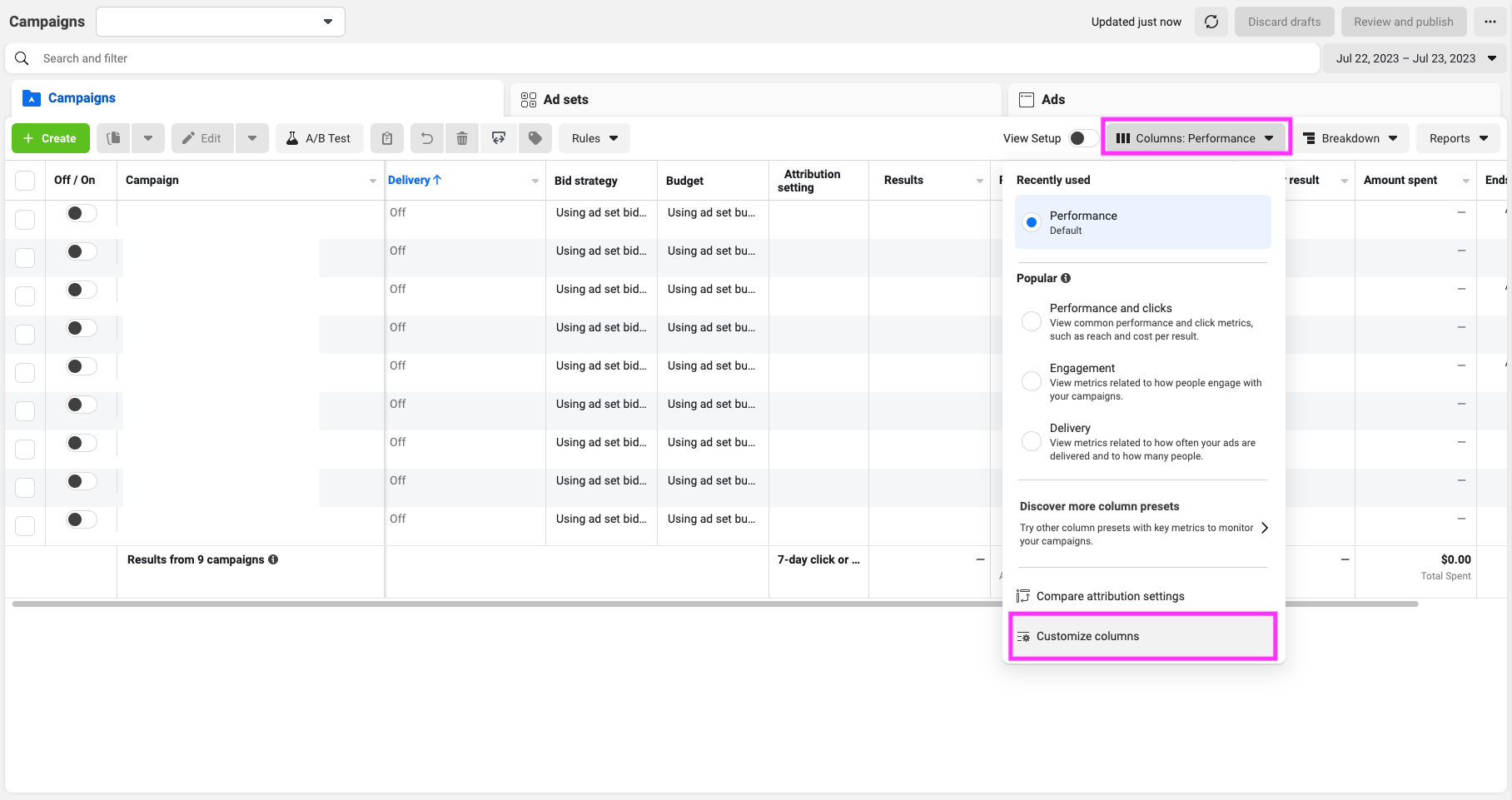This screenshot has height=800, width=1512.
Task: Open the Reports dropdown
Action: pos(1458,138)
